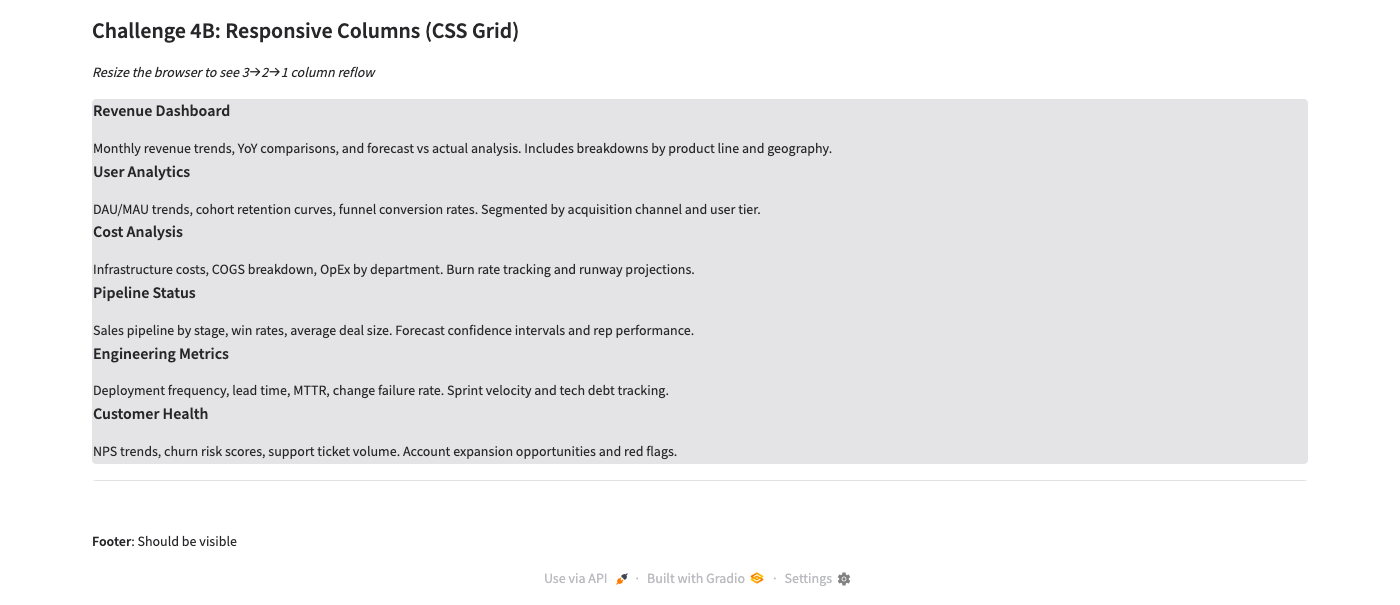Open the Use via API link
The width and height of the screenshot is (1400, 605).
point(576,579)
